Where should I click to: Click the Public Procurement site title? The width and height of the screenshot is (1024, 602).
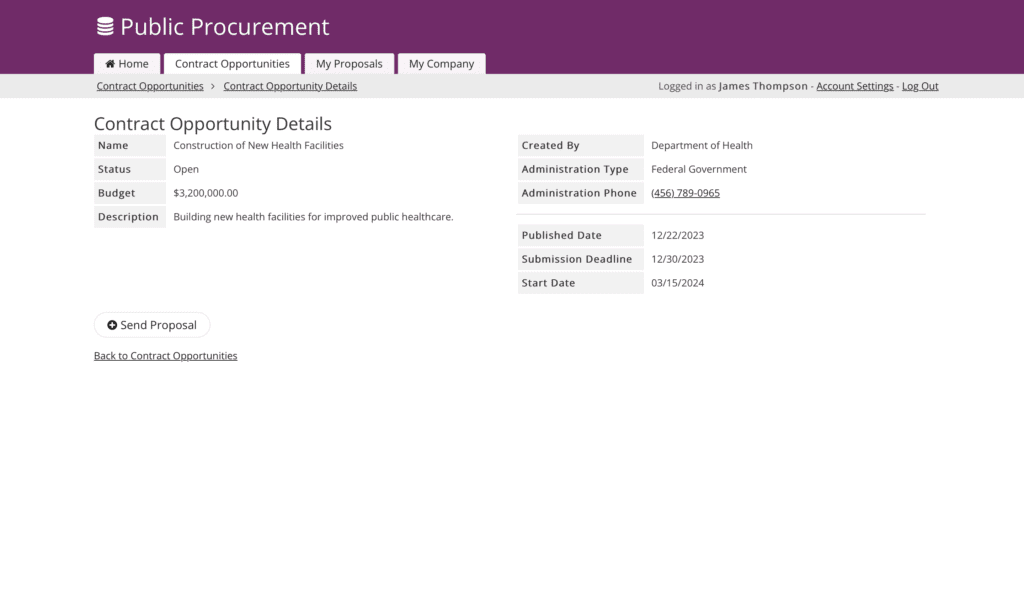click(x=225, y=27)
